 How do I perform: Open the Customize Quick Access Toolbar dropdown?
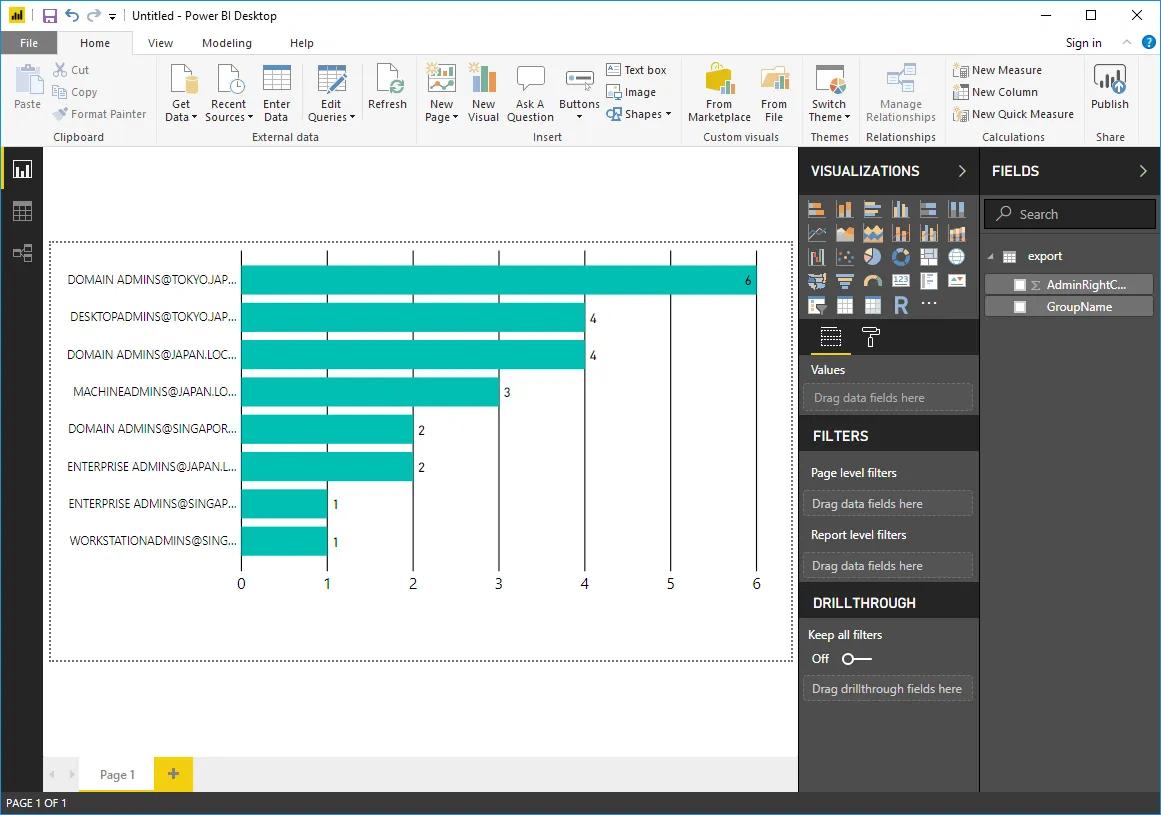(113, 16)
